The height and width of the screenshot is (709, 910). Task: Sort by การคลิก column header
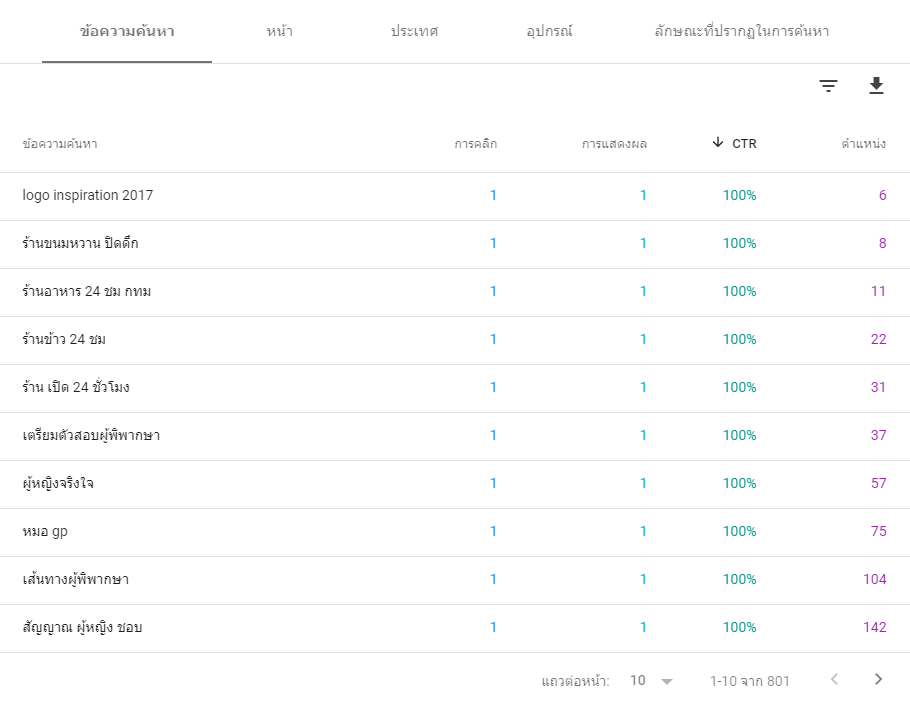pyautogui.click(x=475, y=144)
